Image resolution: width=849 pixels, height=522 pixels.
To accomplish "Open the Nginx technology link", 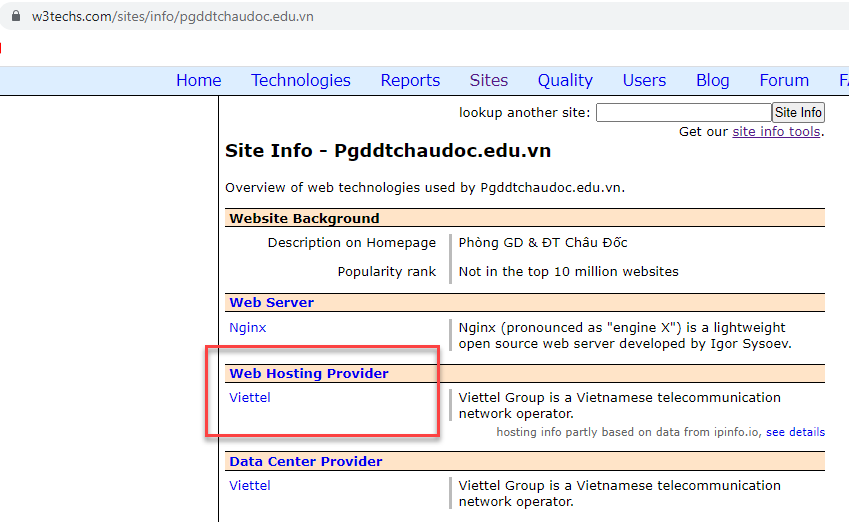I will point(247,328).
